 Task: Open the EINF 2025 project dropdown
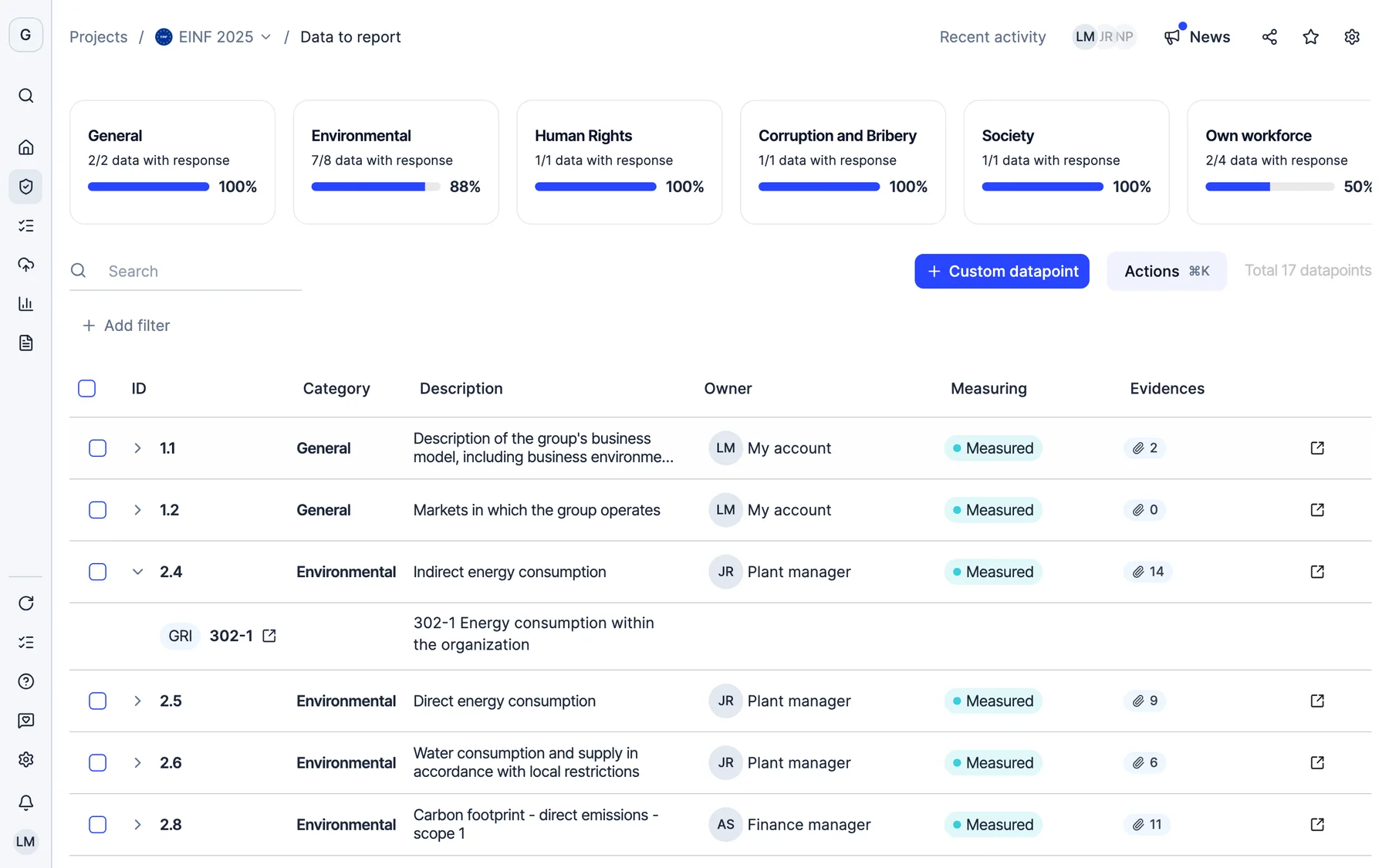(214, 37)
